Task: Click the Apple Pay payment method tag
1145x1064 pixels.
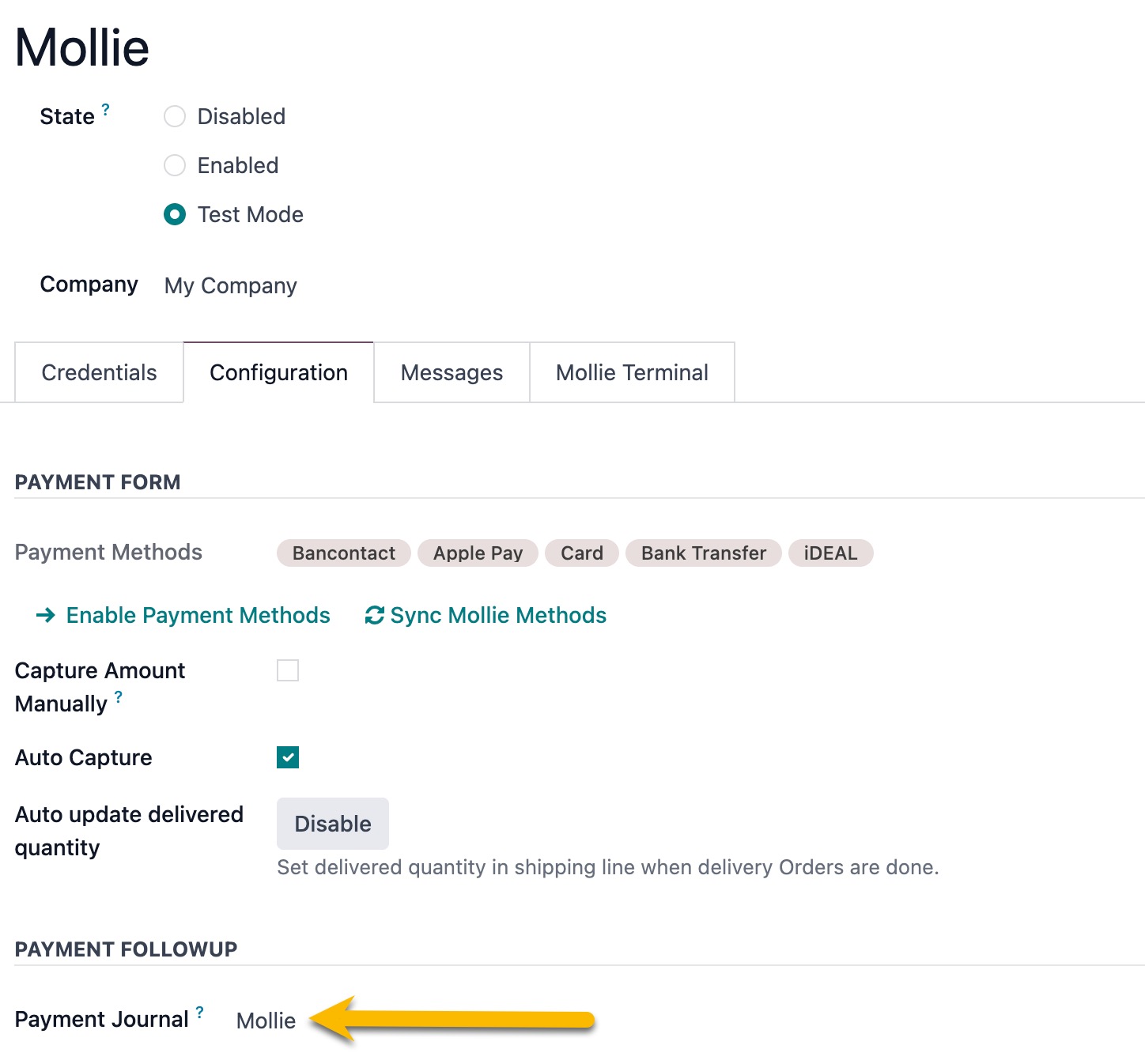Action: 478,553
